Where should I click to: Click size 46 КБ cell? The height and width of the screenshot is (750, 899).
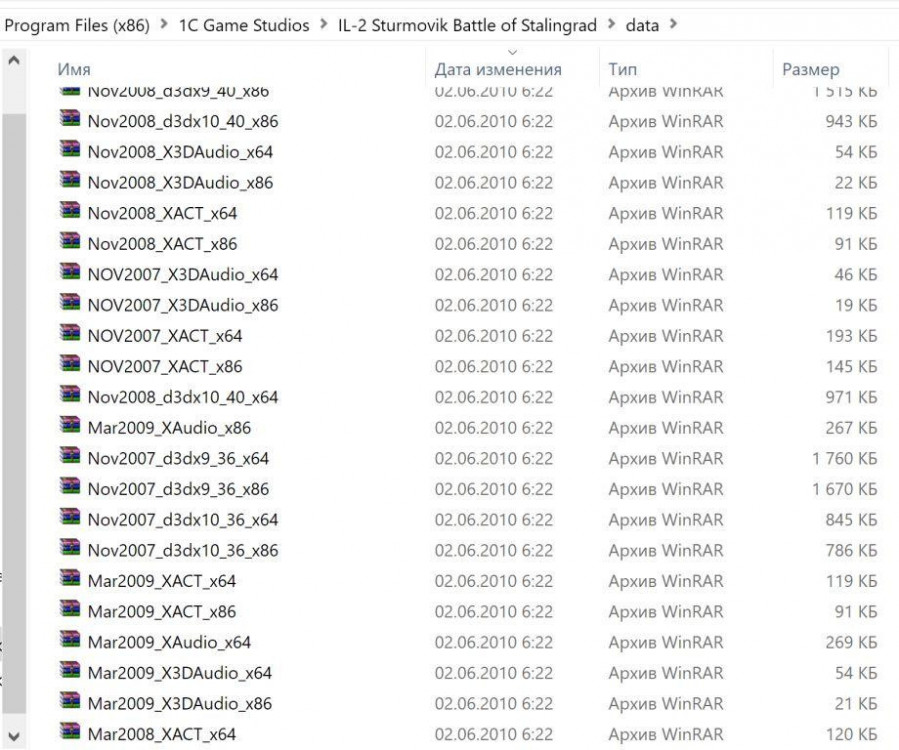856,275
